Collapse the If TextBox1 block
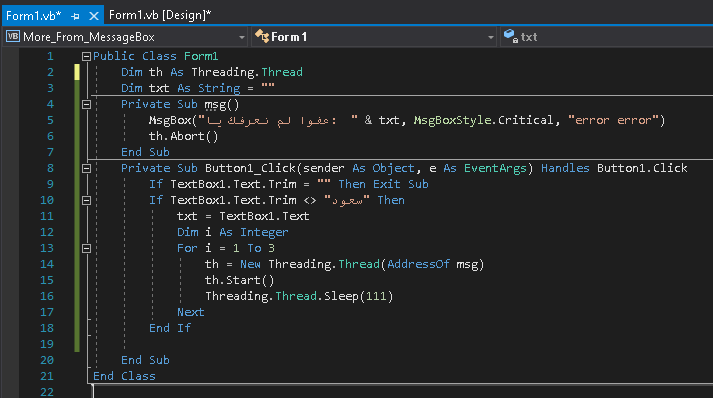Image resolution: width=713 pixels, height=398 pixels. (x=86, y=201)
